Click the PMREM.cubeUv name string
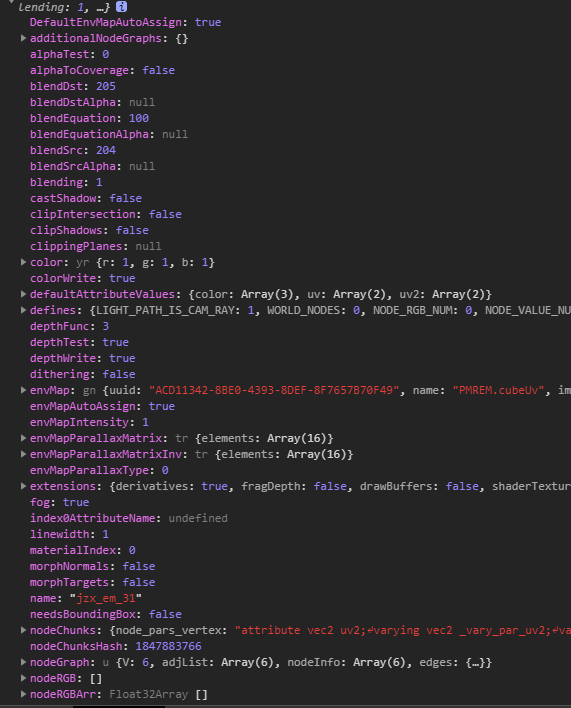The width and height of the screenshot is (571, 708). (498, 390)
